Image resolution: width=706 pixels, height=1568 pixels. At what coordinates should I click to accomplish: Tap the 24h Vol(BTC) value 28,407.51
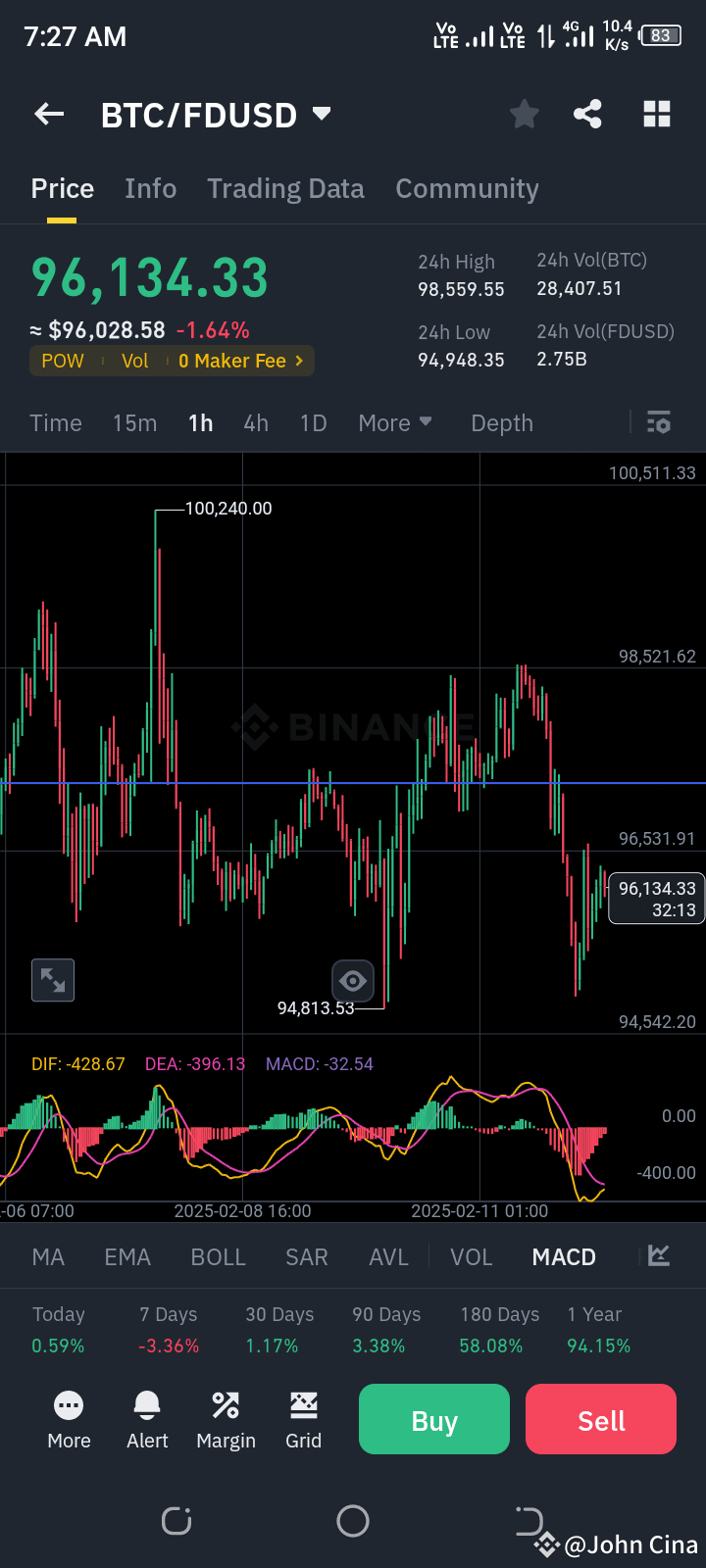coord(579,289)
